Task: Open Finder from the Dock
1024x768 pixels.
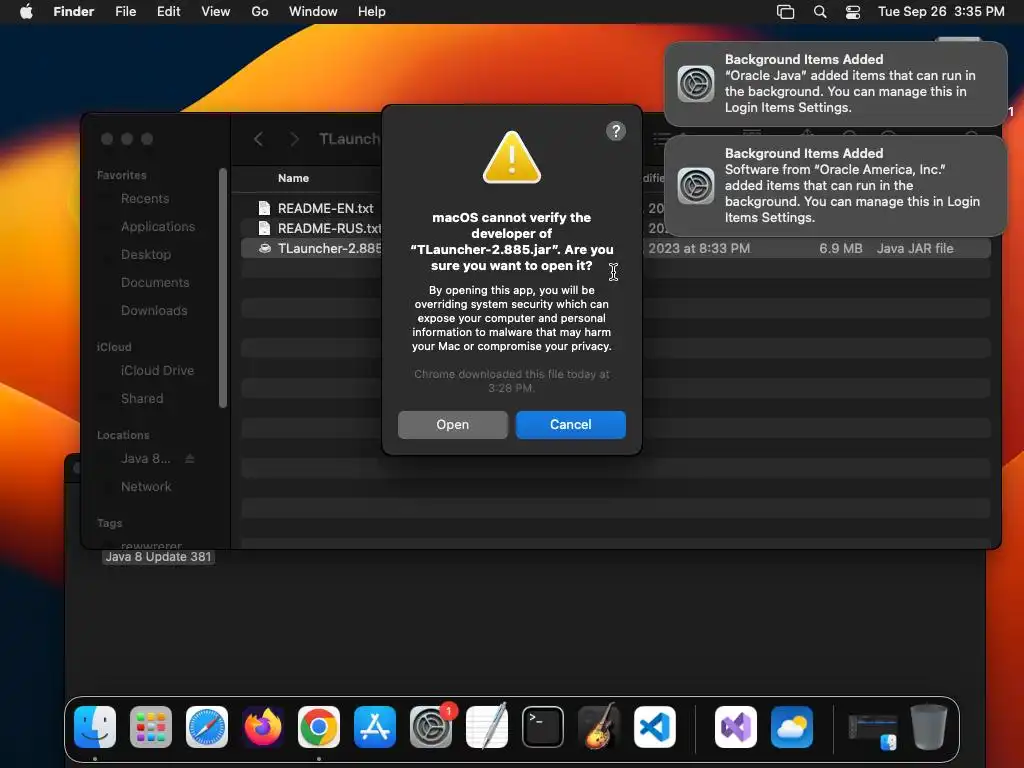Action: pos(95,727)
